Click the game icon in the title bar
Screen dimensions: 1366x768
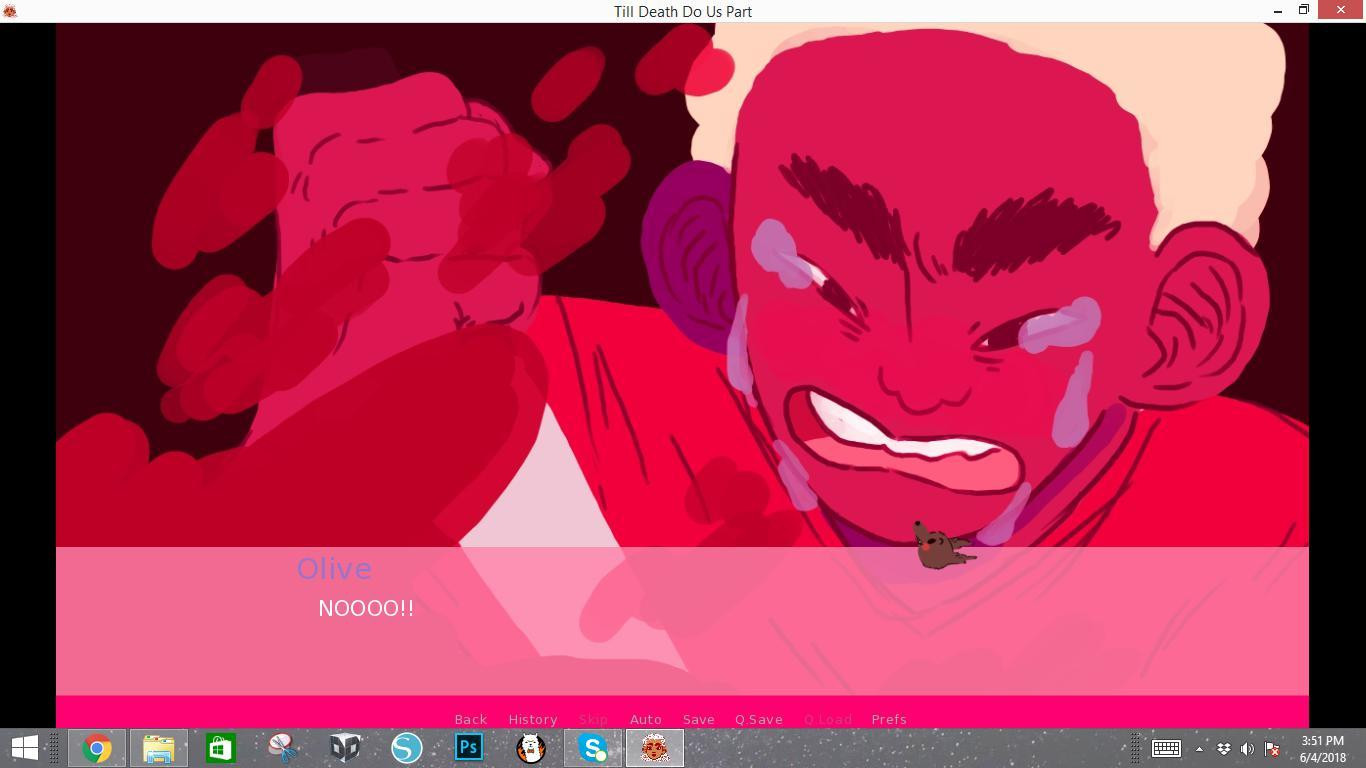pos(10,11)
